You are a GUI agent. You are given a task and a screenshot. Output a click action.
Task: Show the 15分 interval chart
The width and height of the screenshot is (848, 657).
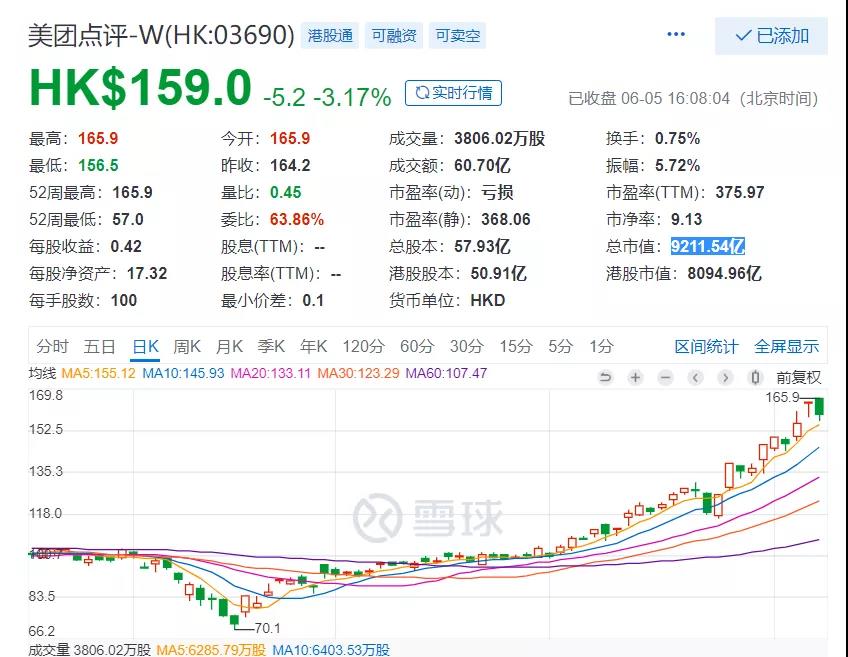(x=516, y=346)
